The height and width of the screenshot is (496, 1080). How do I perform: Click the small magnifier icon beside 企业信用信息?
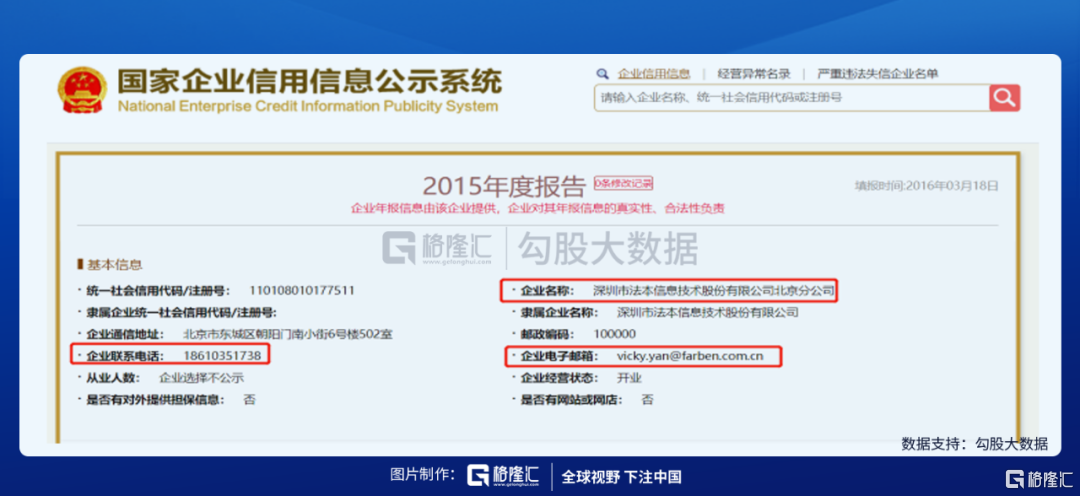pyautogui.click(x=603, y=74)
